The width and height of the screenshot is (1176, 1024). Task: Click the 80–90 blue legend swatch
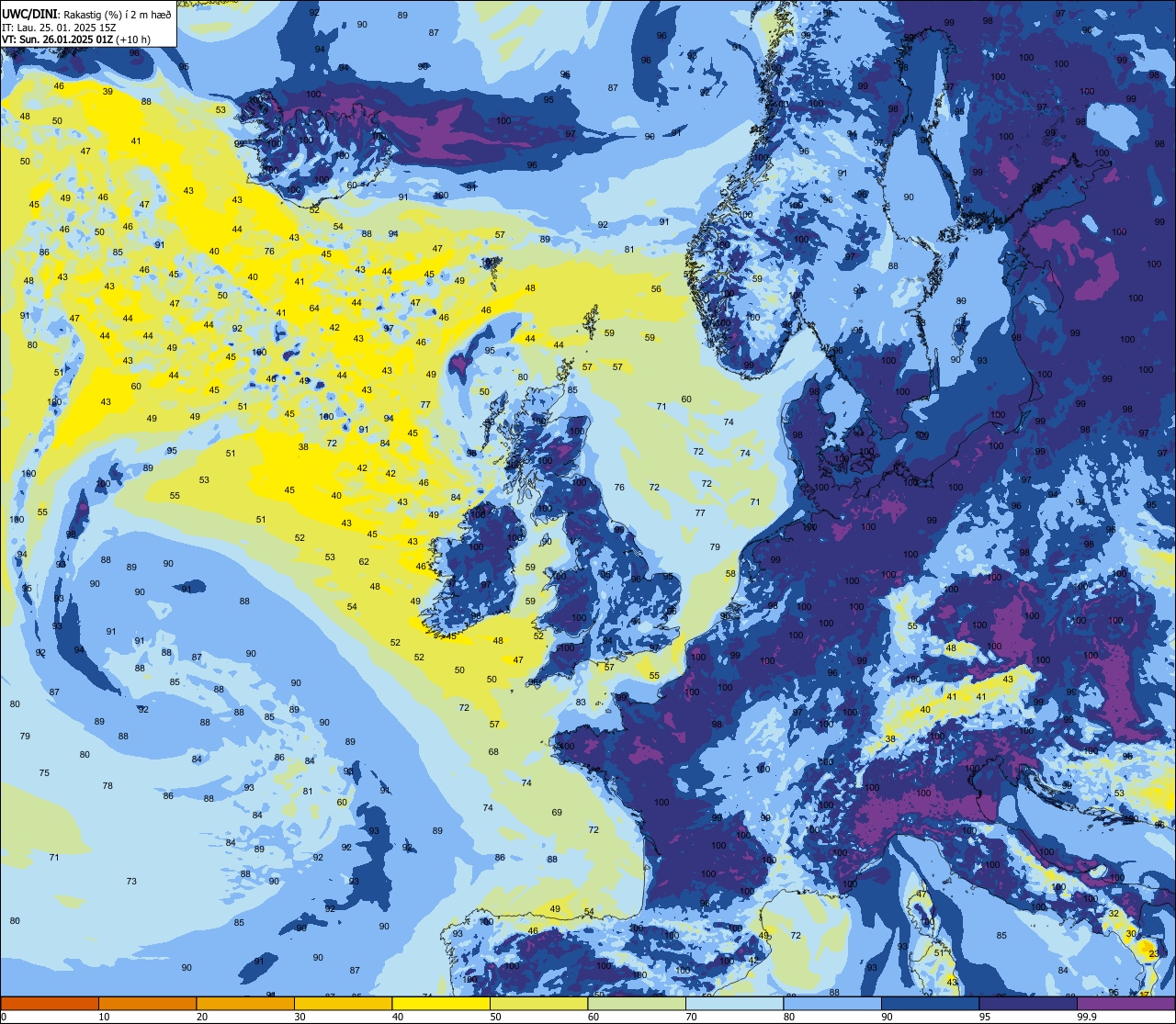pos(832,1003)
